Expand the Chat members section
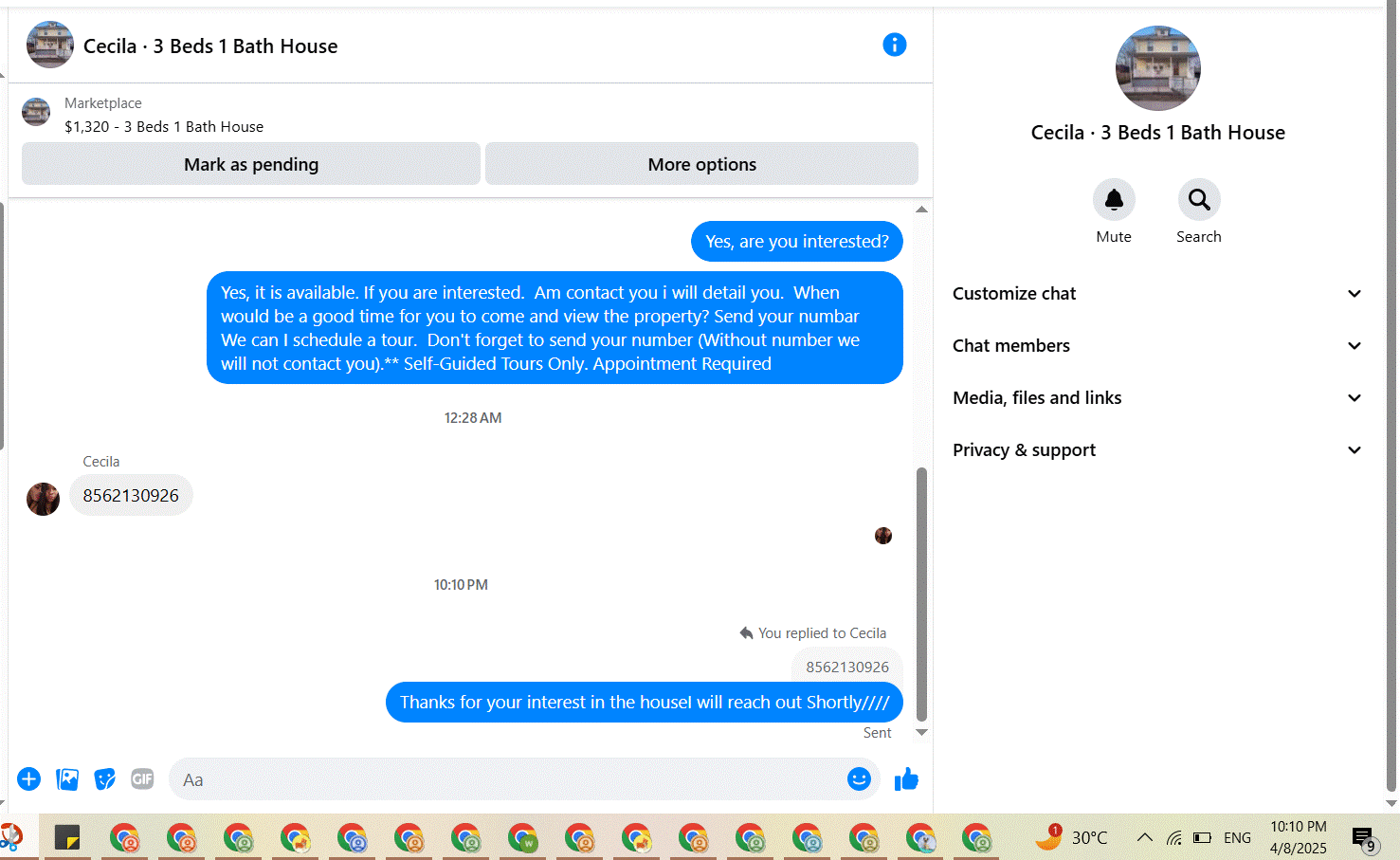 click(1157, 346)
